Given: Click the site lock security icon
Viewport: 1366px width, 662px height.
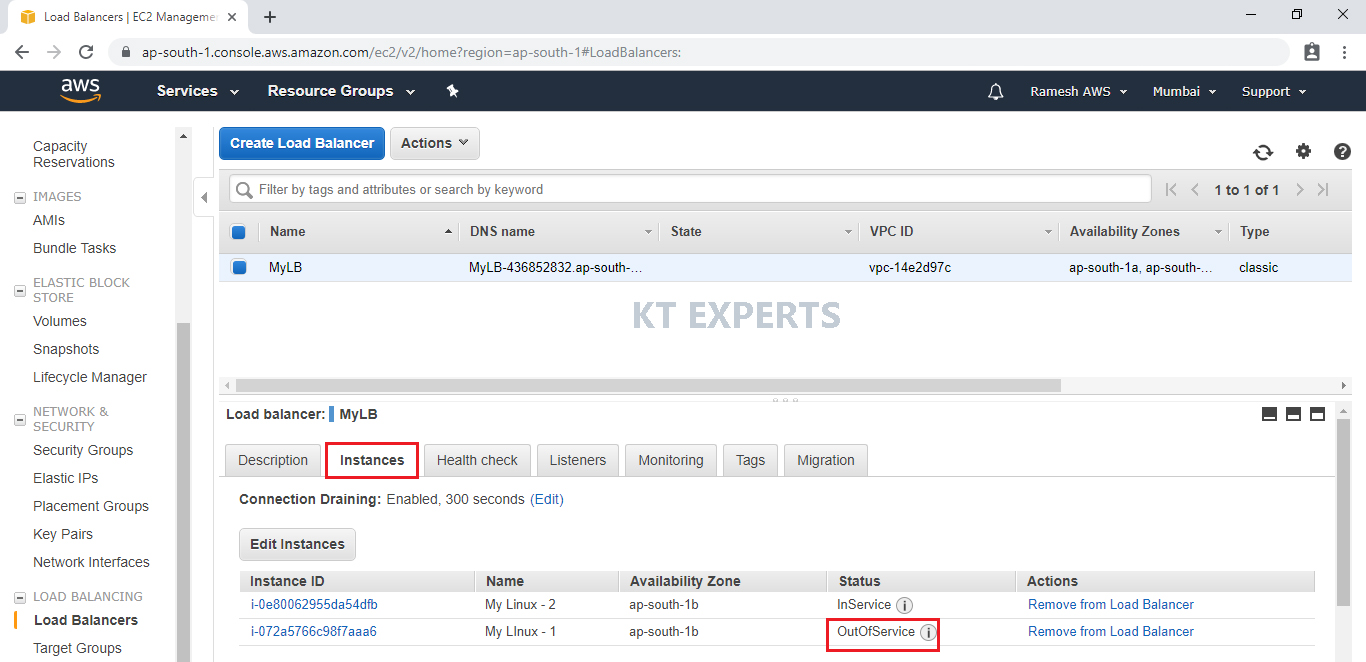Looking at the screenshot, I should (x=125, y=52).
